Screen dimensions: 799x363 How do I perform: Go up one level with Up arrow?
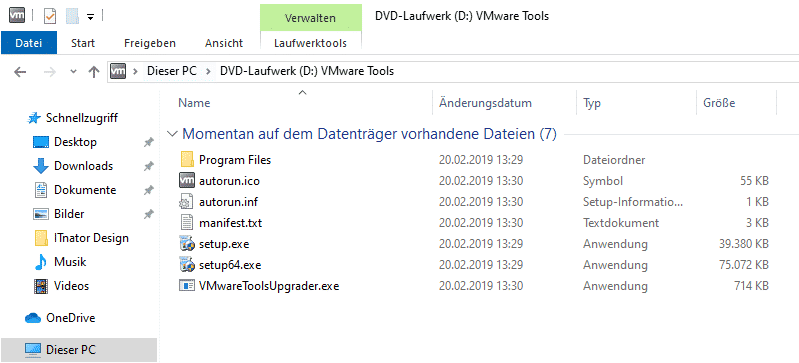tap(93, 72)
